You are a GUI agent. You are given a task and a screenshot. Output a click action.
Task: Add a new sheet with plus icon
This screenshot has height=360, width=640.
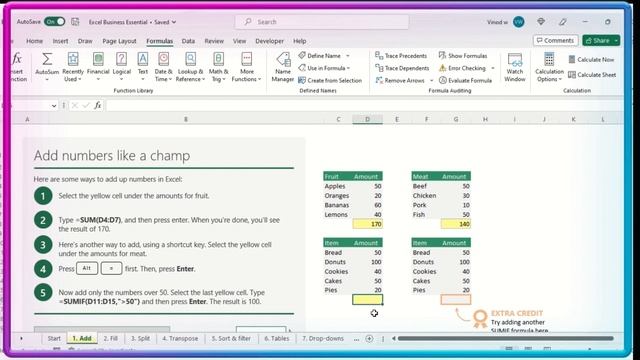pos(369,339)
